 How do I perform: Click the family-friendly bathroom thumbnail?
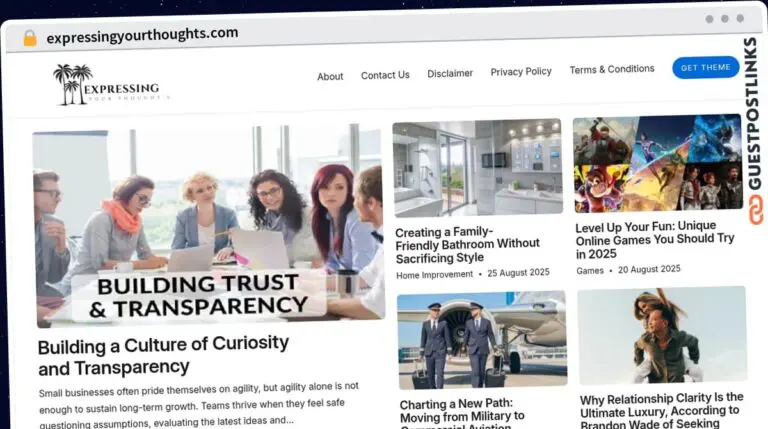click(477, 167)
